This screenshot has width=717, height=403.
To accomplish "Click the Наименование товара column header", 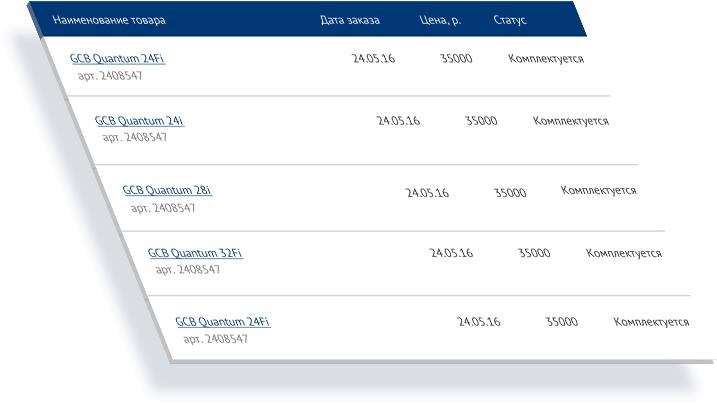I will [x=109, y=20].
